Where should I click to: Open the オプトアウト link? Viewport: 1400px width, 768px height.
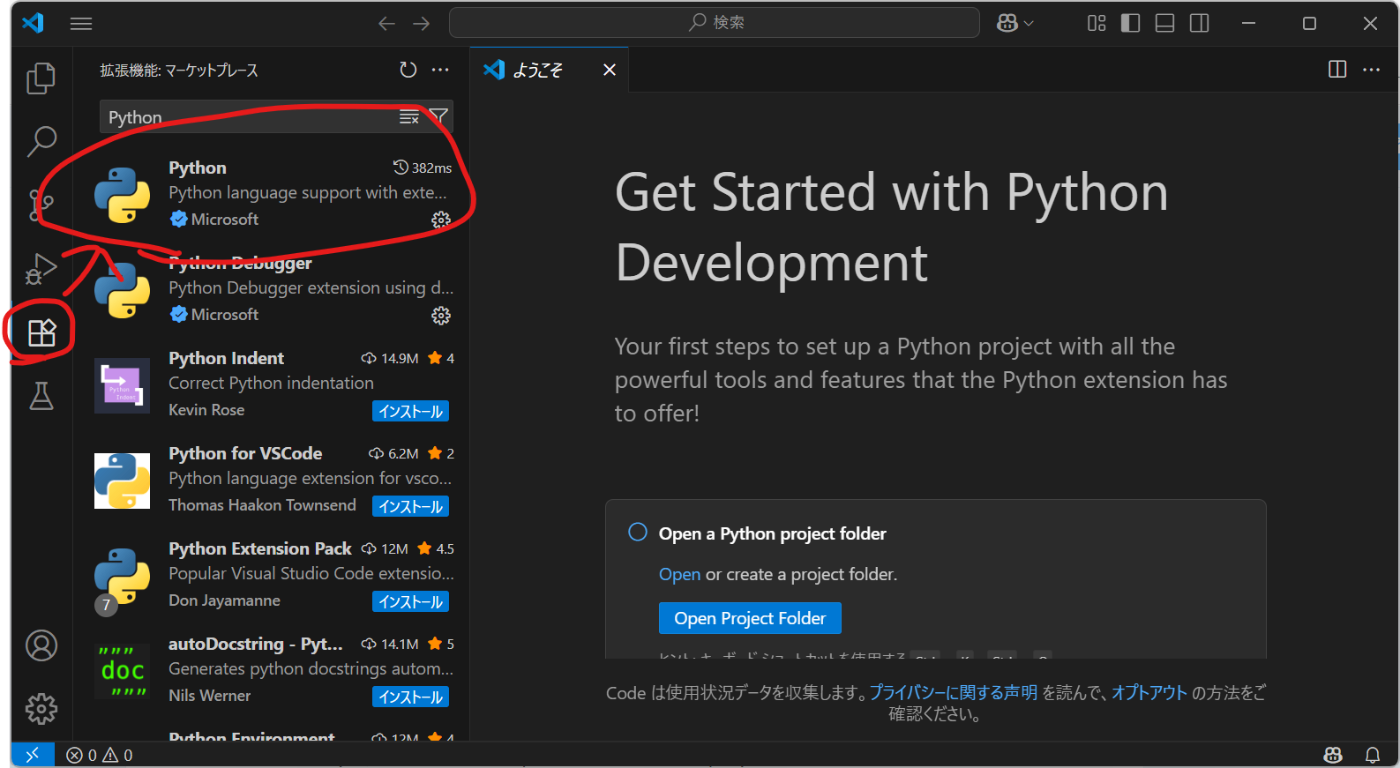(1150, 692)
